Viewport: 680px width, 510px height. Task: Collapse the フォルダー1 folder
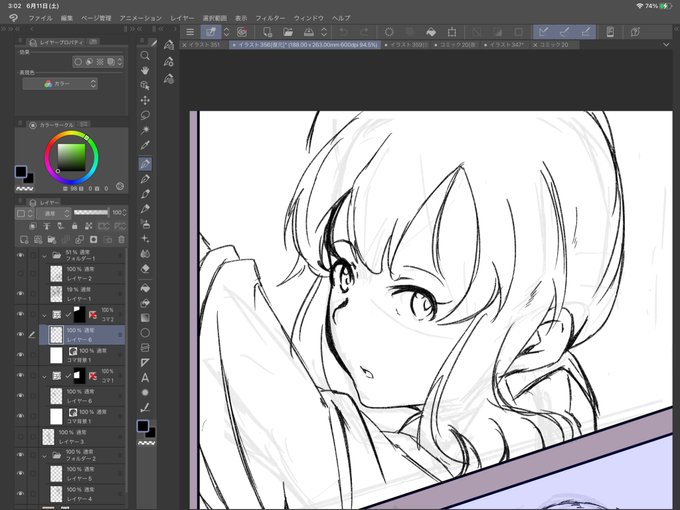(44, 256)
